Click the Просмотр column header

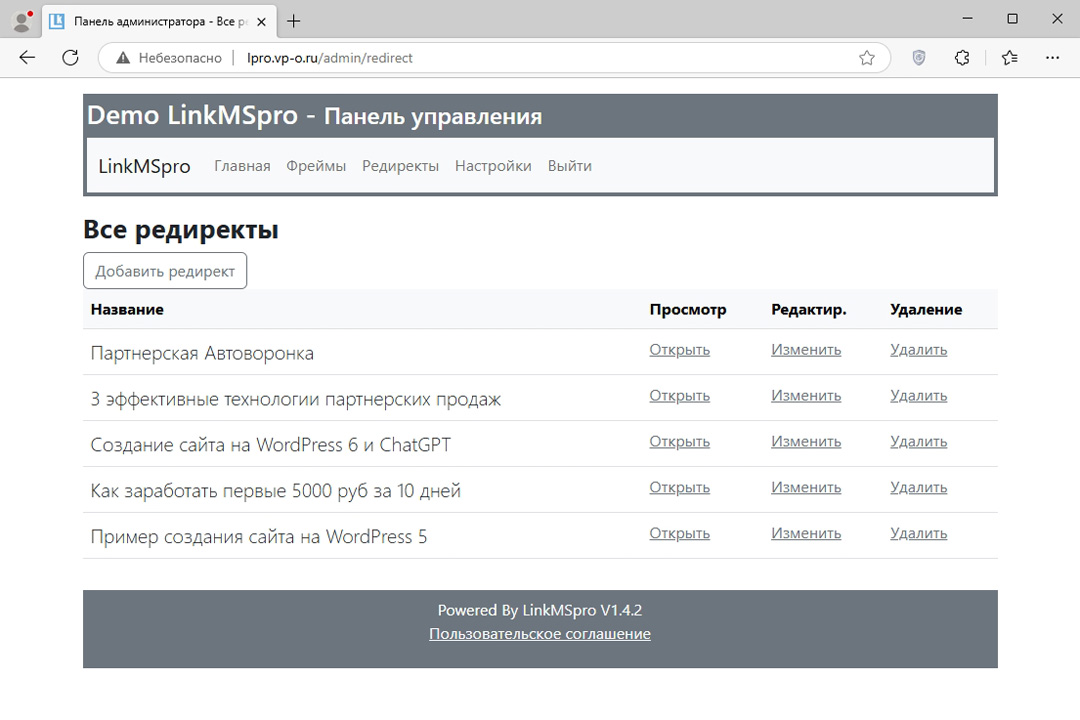pyautogui.click(x=687, y=310)
